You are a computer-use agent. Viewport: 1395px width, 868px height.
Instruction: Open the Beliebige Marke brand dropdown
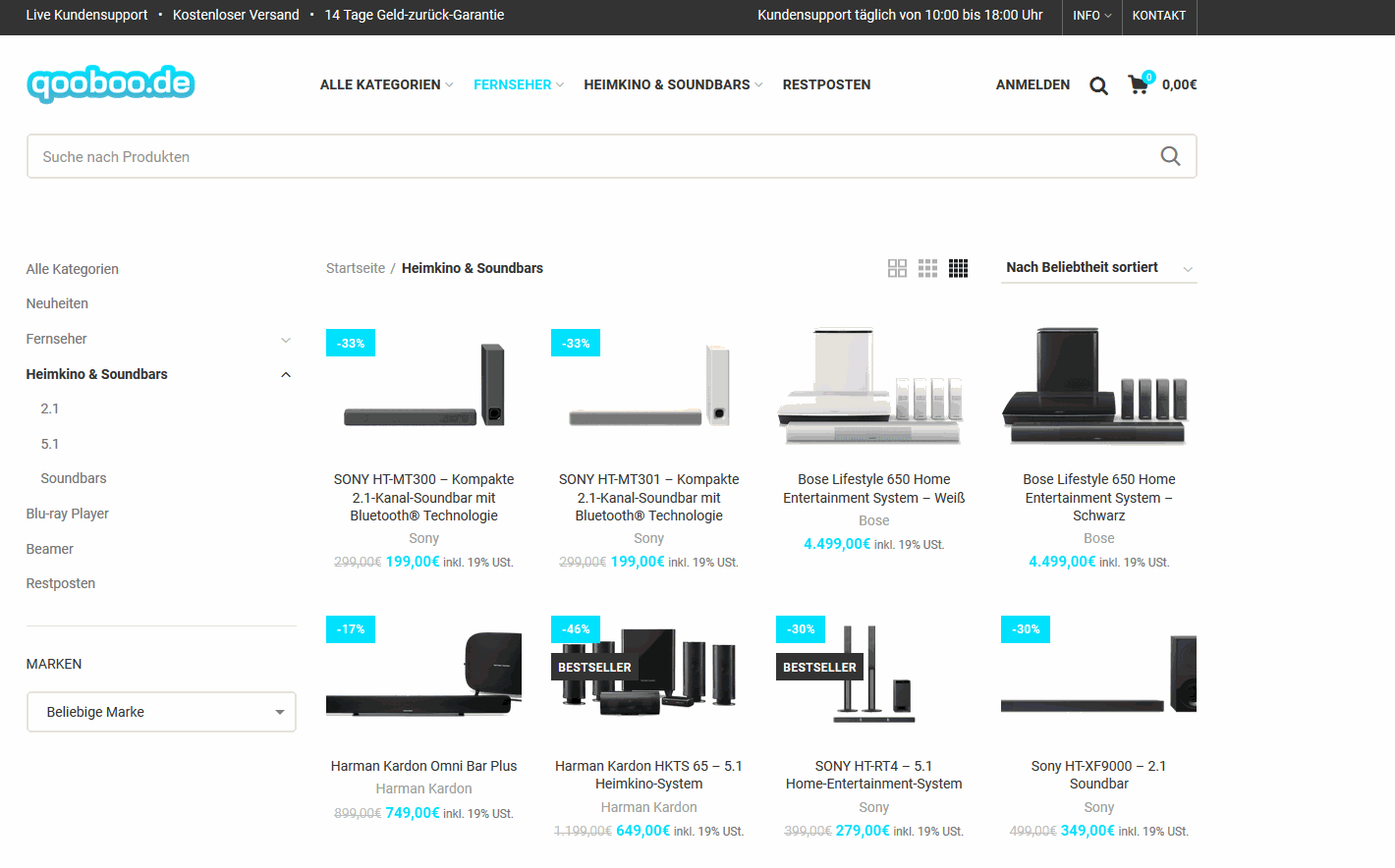[x=161, y=712]
